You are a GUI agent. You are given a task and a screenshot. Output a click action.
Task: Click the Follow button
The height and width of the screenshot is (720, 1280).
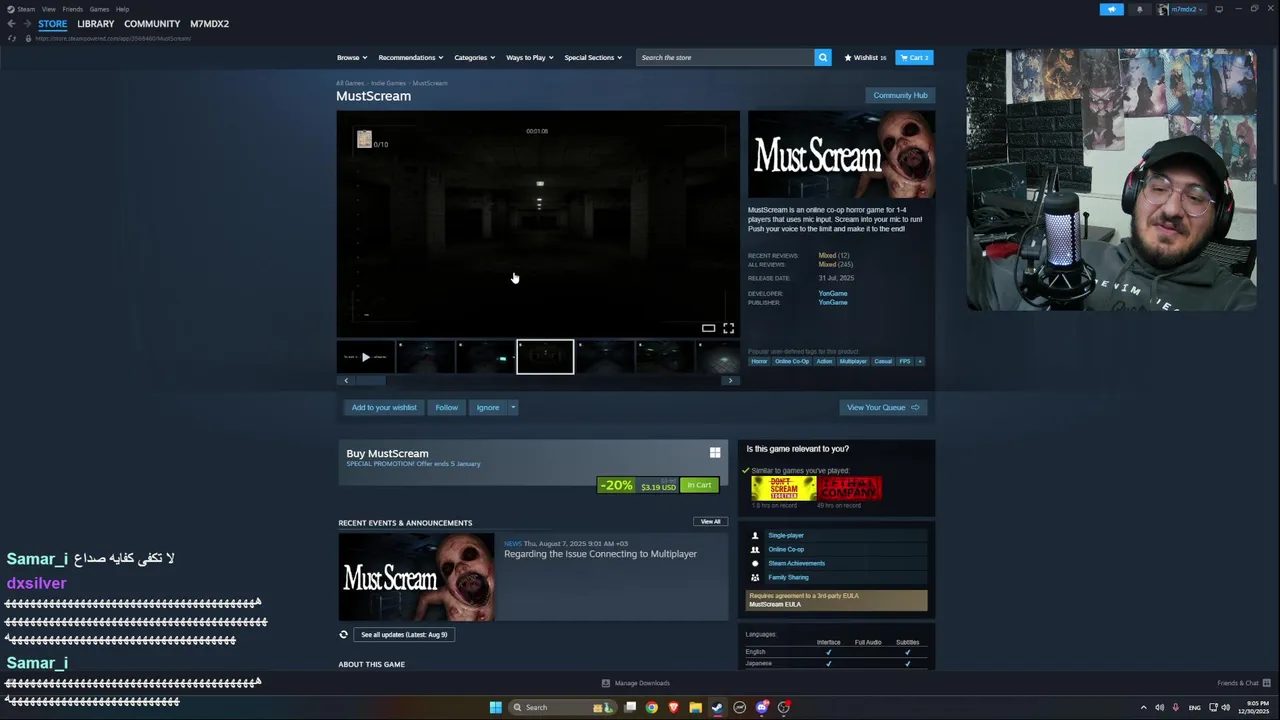(x=446, y=407)
